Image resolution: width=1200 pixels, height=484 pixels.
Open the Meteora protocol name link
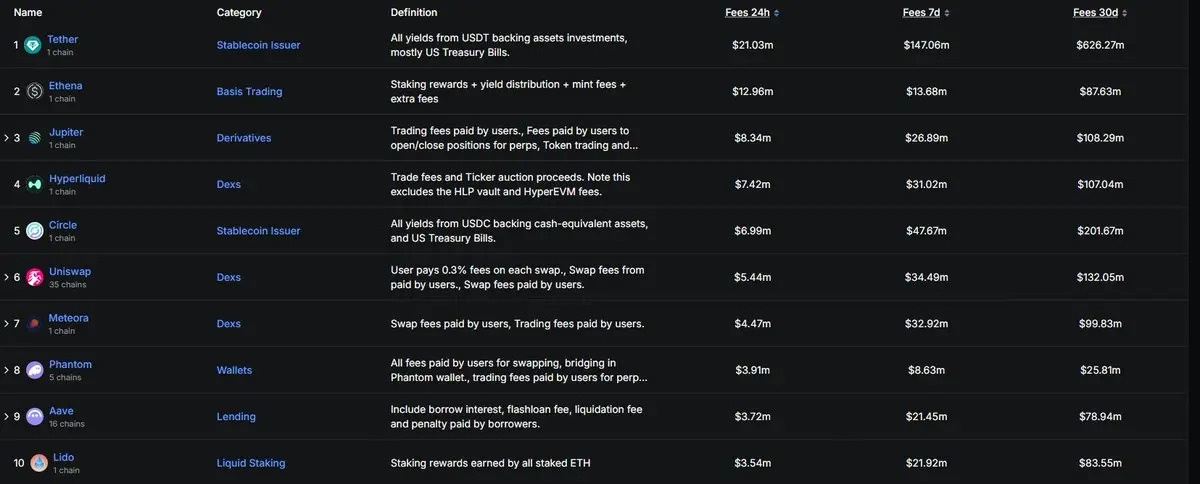[x=69, y=318]
